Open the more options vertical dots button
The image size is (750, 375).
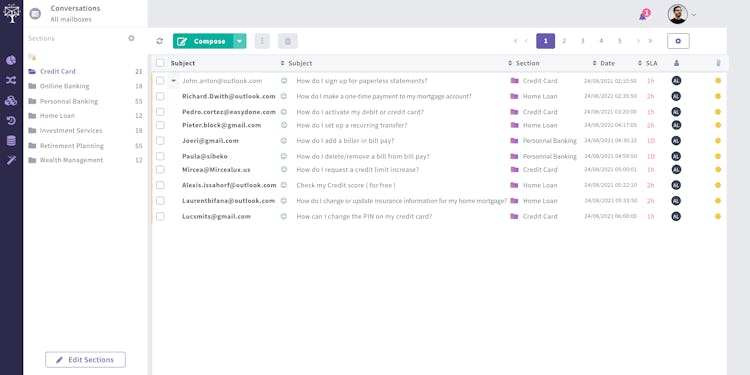pos(262,41)
